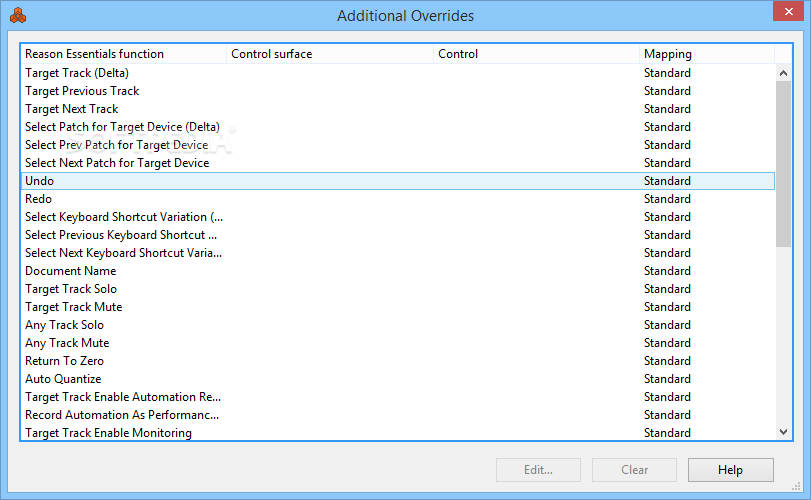Choose Document Name in the list

pos(398,271)
